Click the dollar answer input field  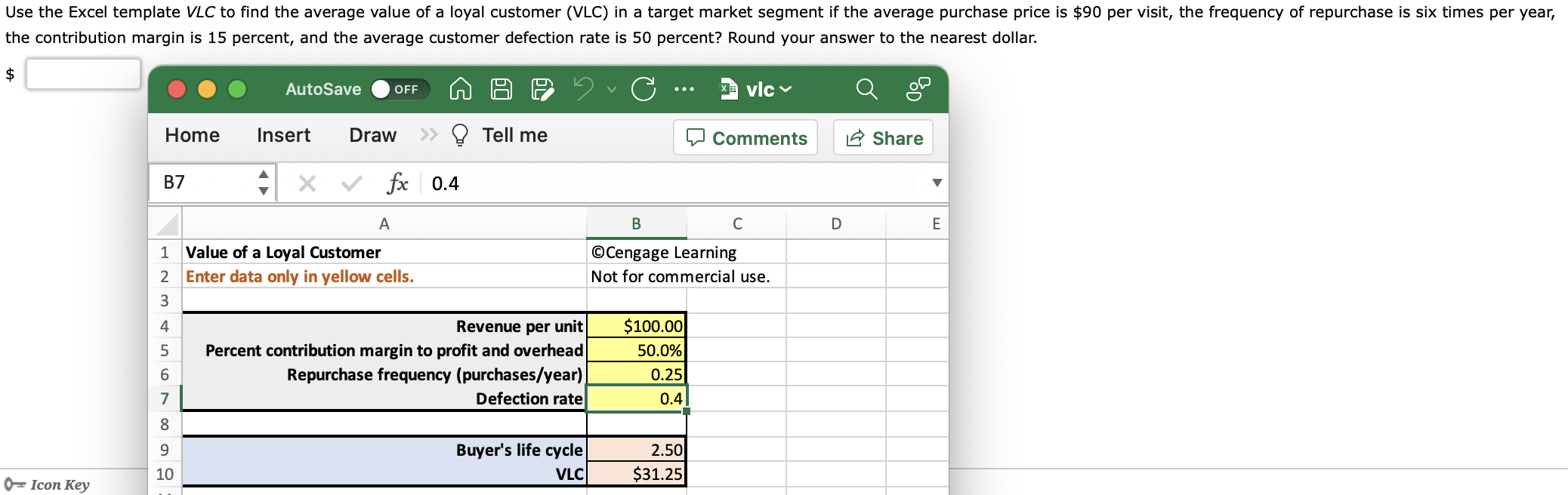[x=83, y=74]
